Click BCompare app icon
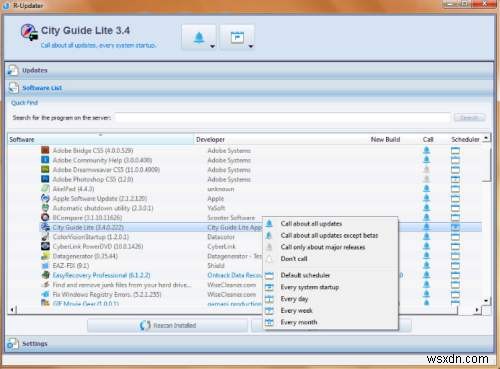This screenshot has height=369, width=500. point(45,217)
